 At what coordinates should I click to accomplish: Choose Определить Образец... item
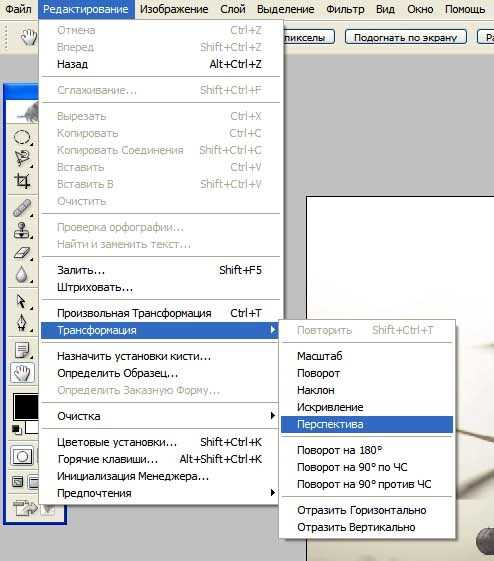click(160, 373)
